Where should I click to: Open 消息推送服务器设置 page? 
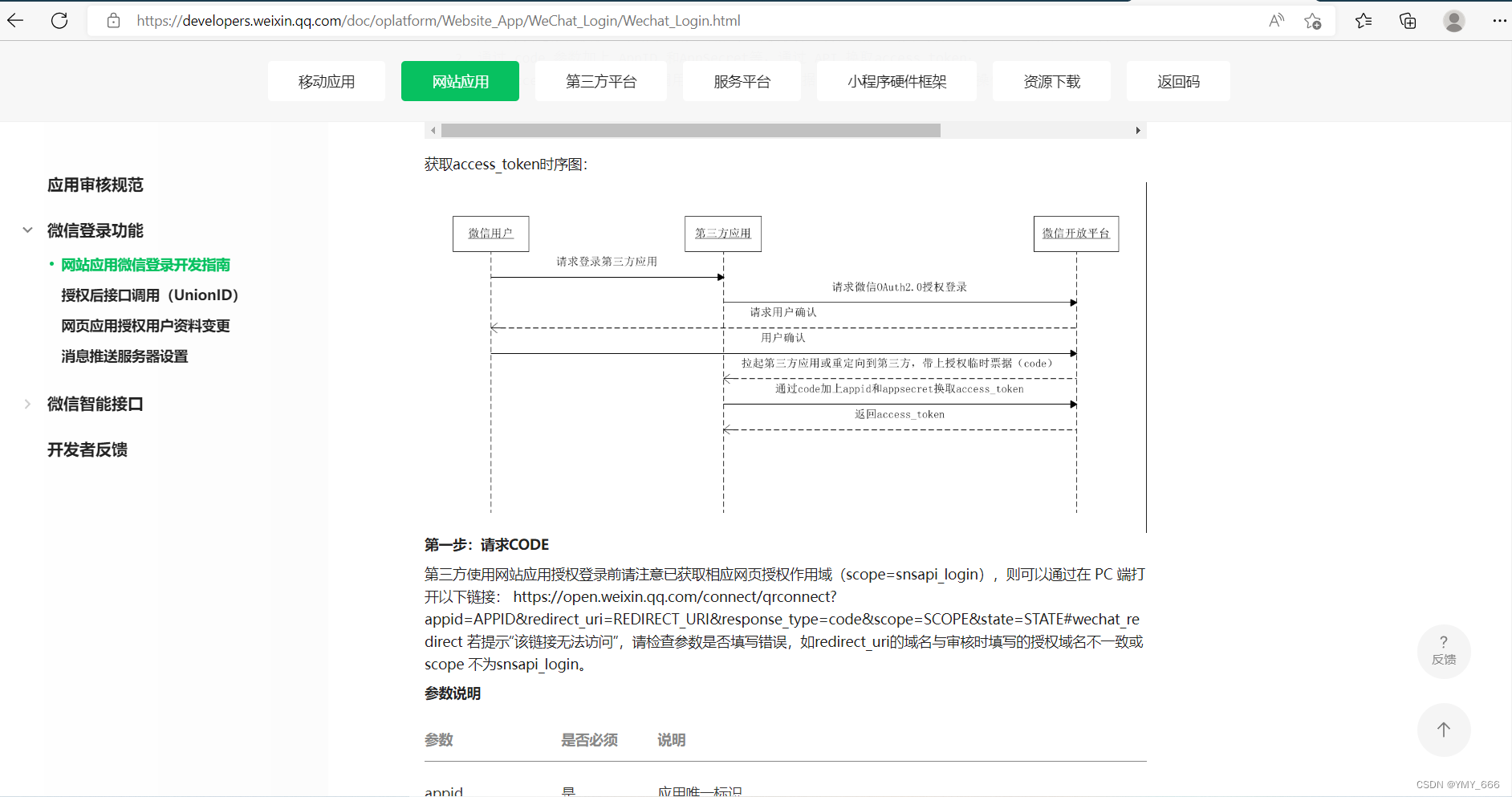click(124, 356)
